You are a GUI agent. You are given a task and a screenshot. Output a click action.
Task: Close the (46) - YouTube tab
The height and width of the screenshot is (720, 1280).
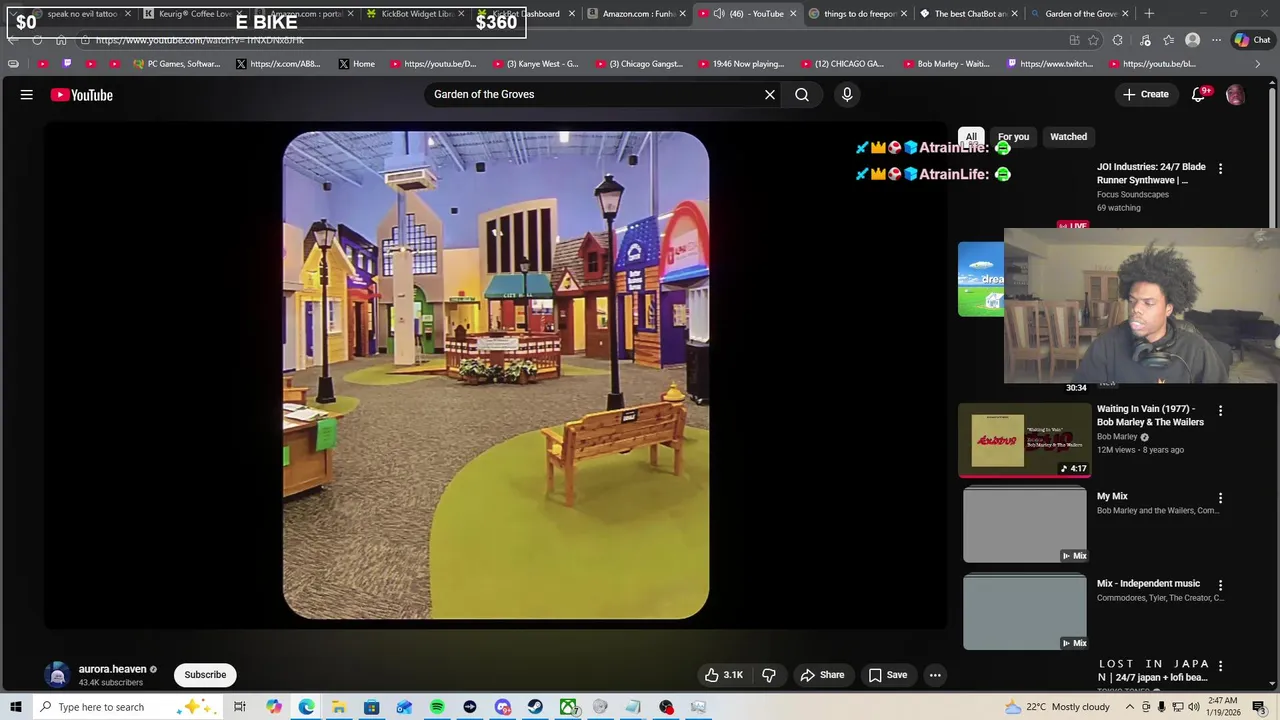[x=793, y=14]
